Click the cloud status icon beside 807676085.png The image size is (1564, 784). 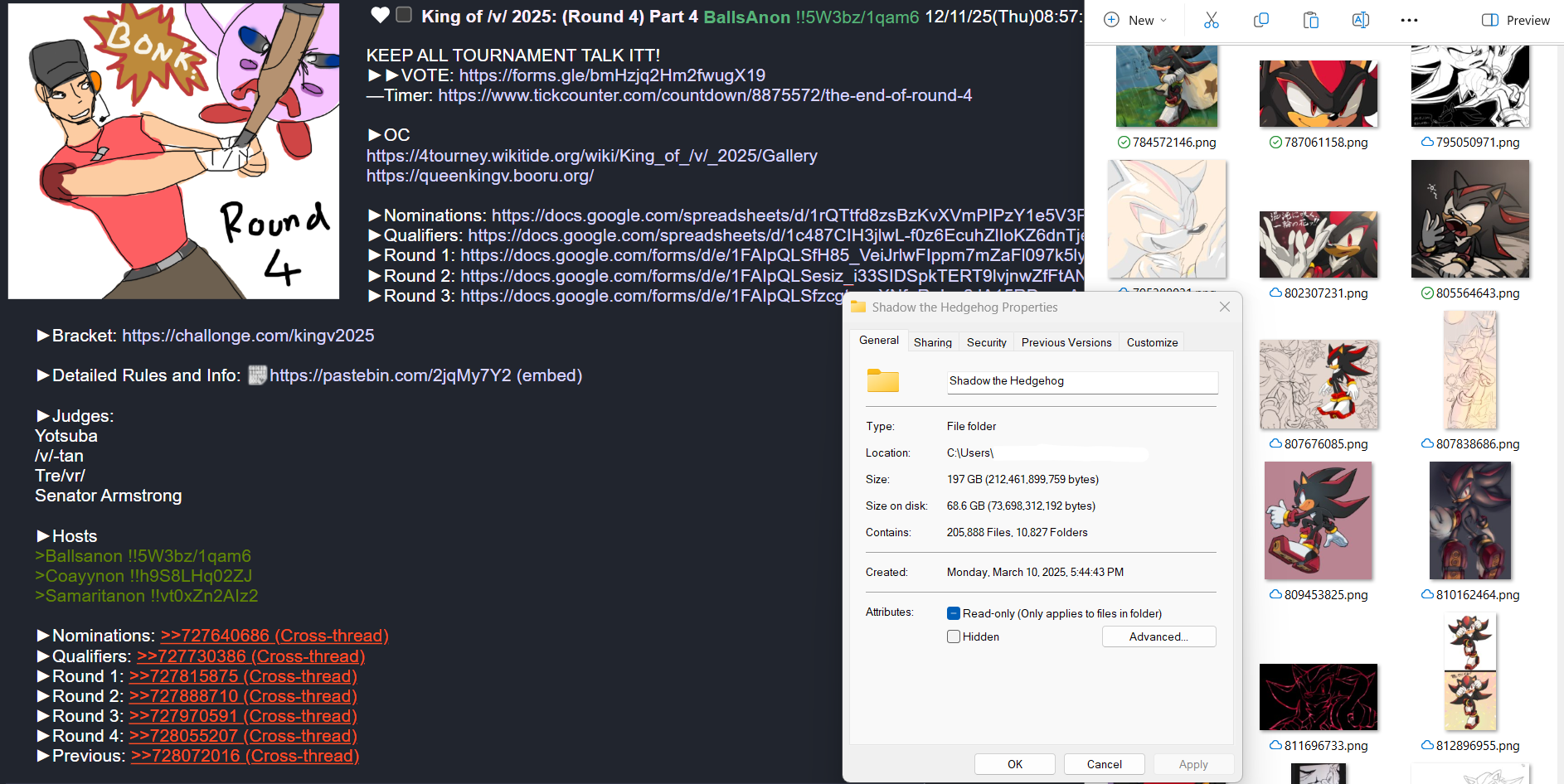pyautogui.click(x=1275, y=444)
